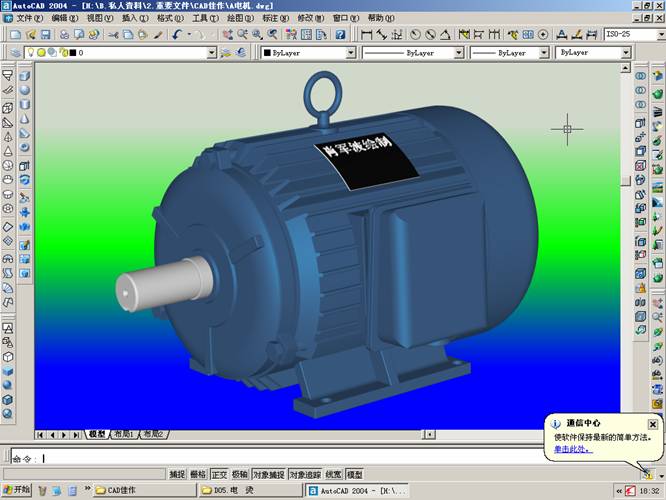This screenshot has width=666, height=500.
Task: Click the Diameter Dimension tool
Action: [430, 35]
